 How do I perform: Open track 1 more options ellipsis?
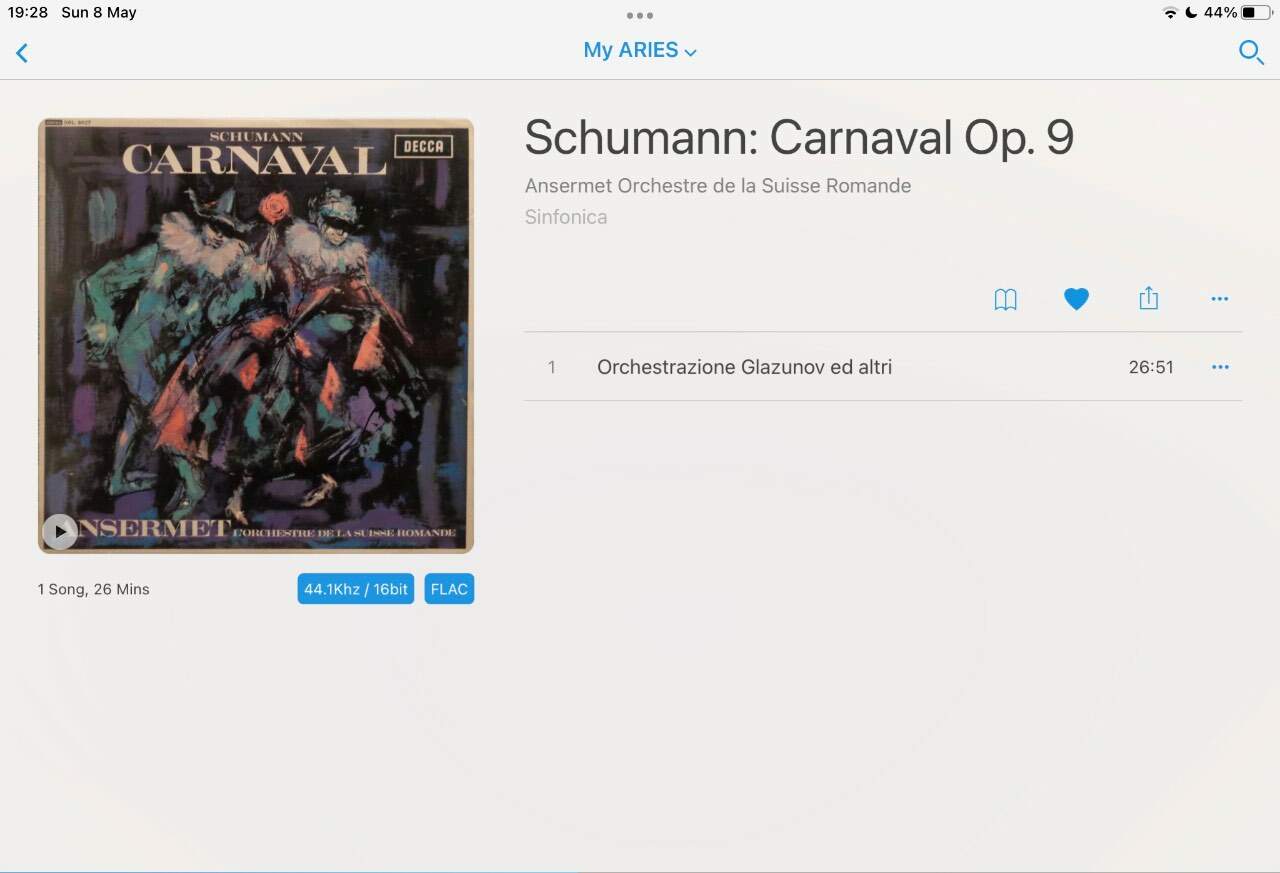click(1220, 367)
